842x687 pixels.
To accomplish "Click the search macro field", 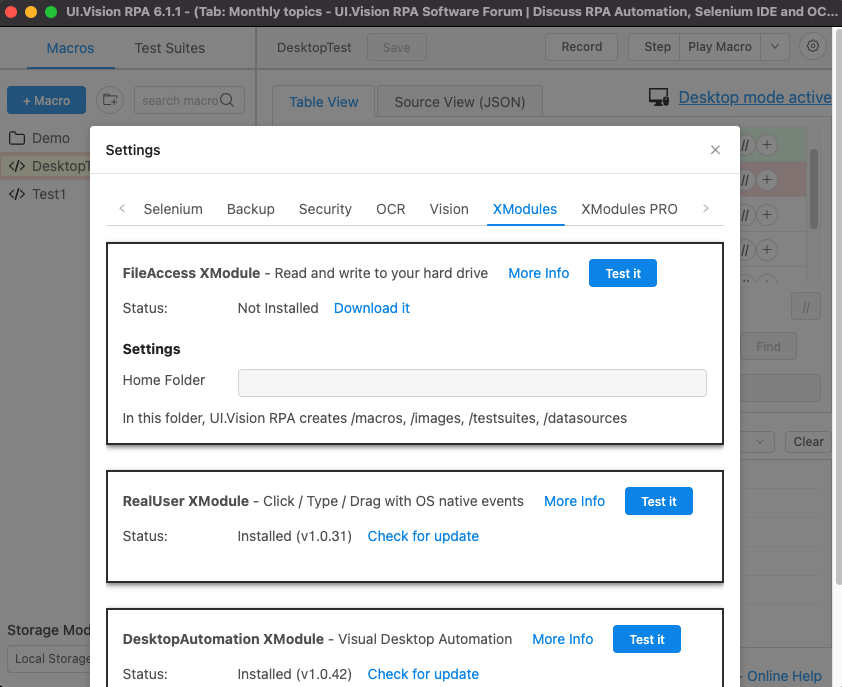I will pyautogui.click(x=189, y=100).
